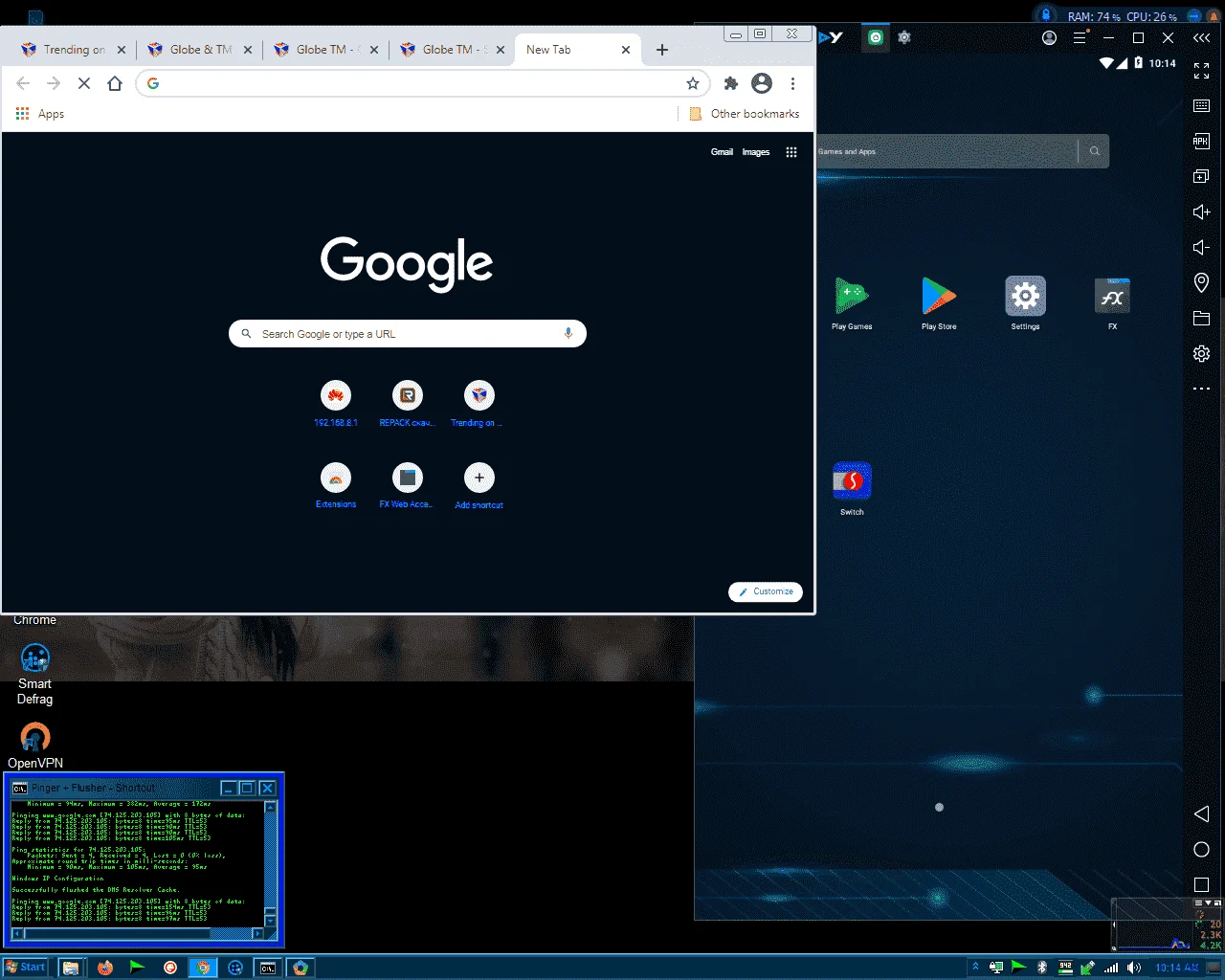Open the emulator hamburger menu

pyautogui.click(x=1080, y=38)
